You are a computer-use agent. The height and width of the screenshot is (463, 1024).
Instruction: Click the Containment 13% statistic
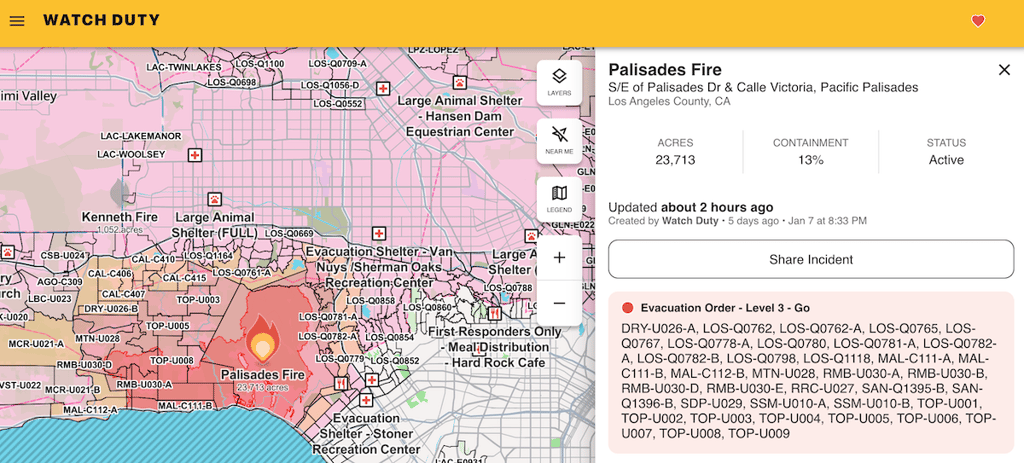coord(810,152)
